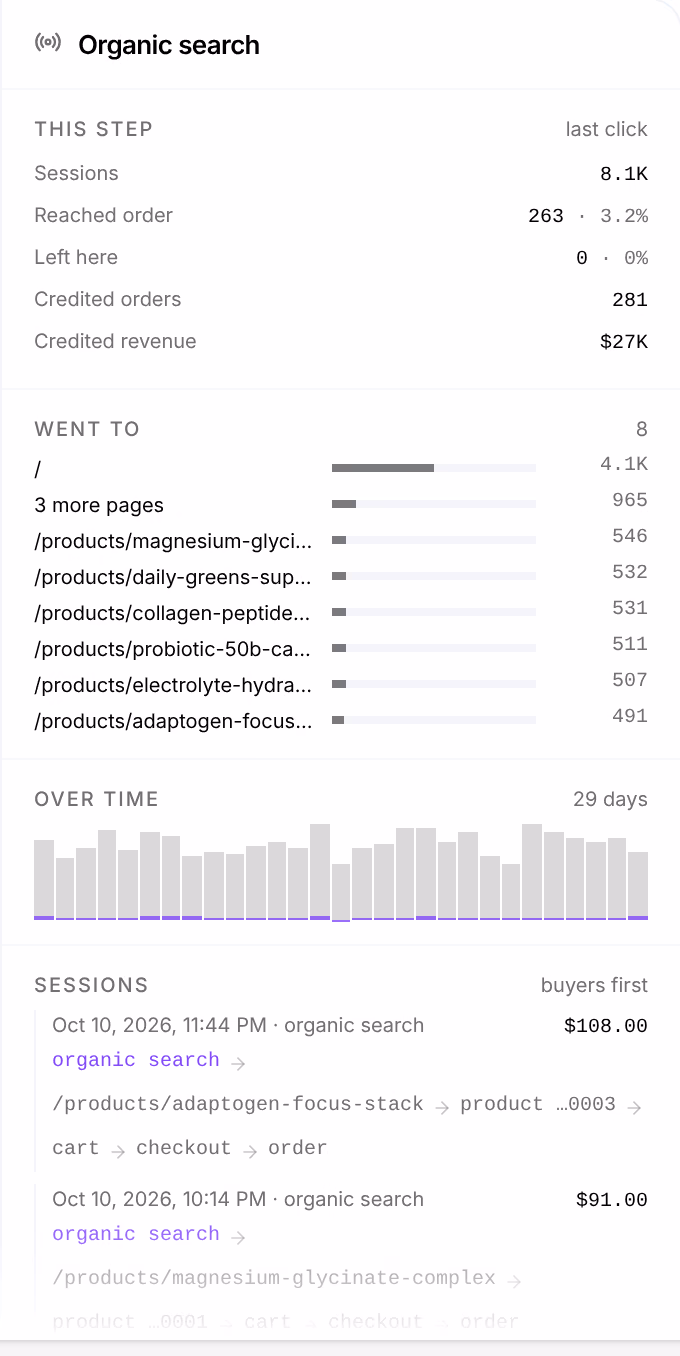
Task: Click the WENT TO section heading
Action: [87, 429]
